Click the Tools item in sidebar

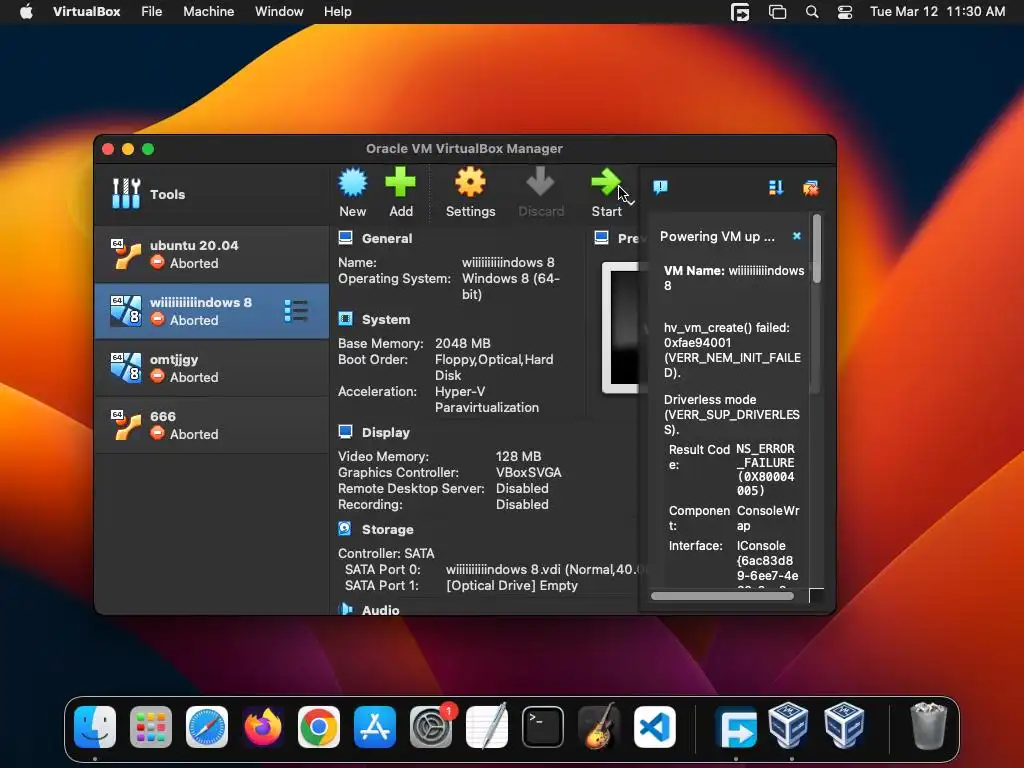click(212, 194)
